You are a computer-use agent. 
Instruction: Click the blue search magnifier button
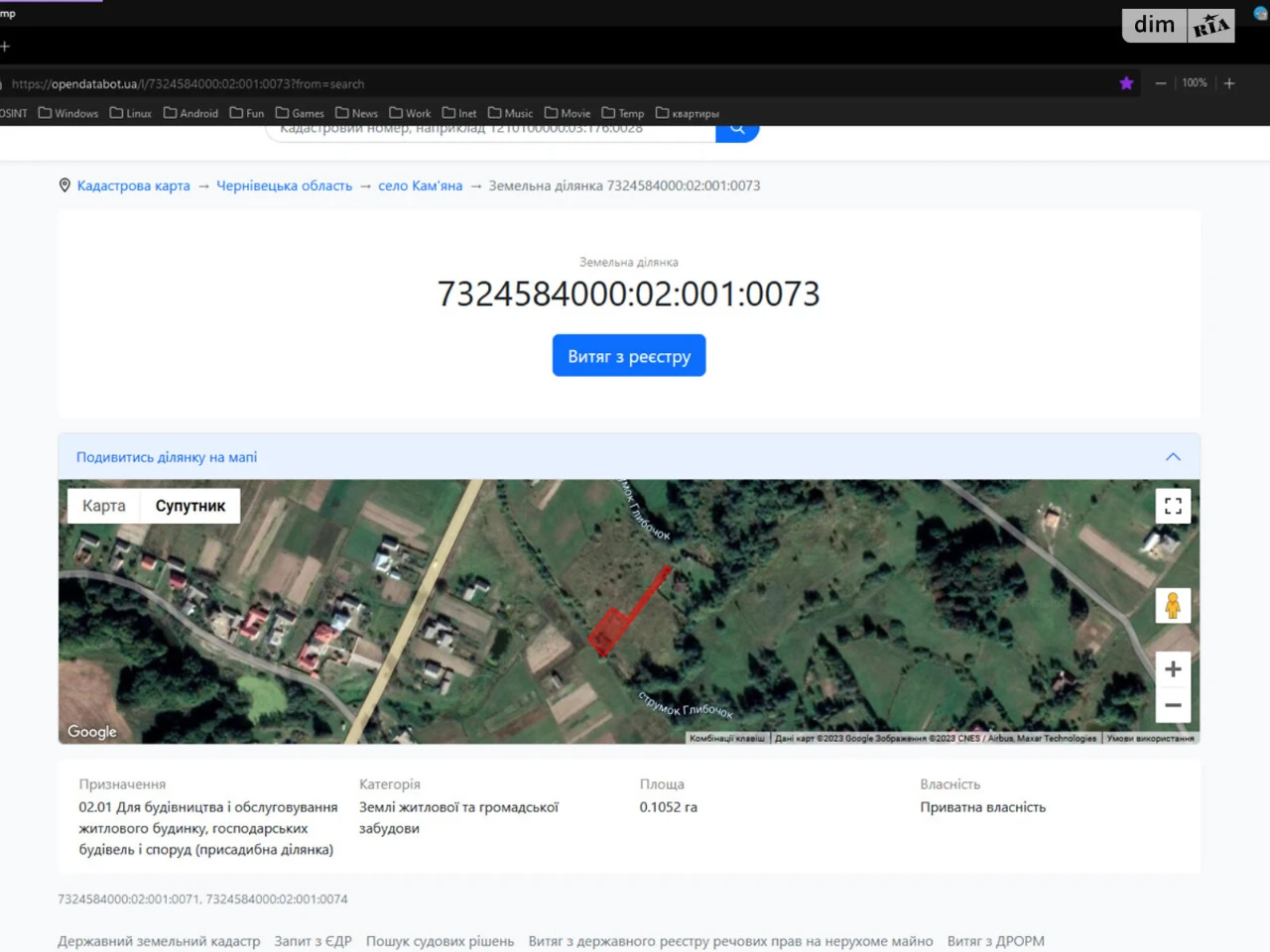click(737, 133)
